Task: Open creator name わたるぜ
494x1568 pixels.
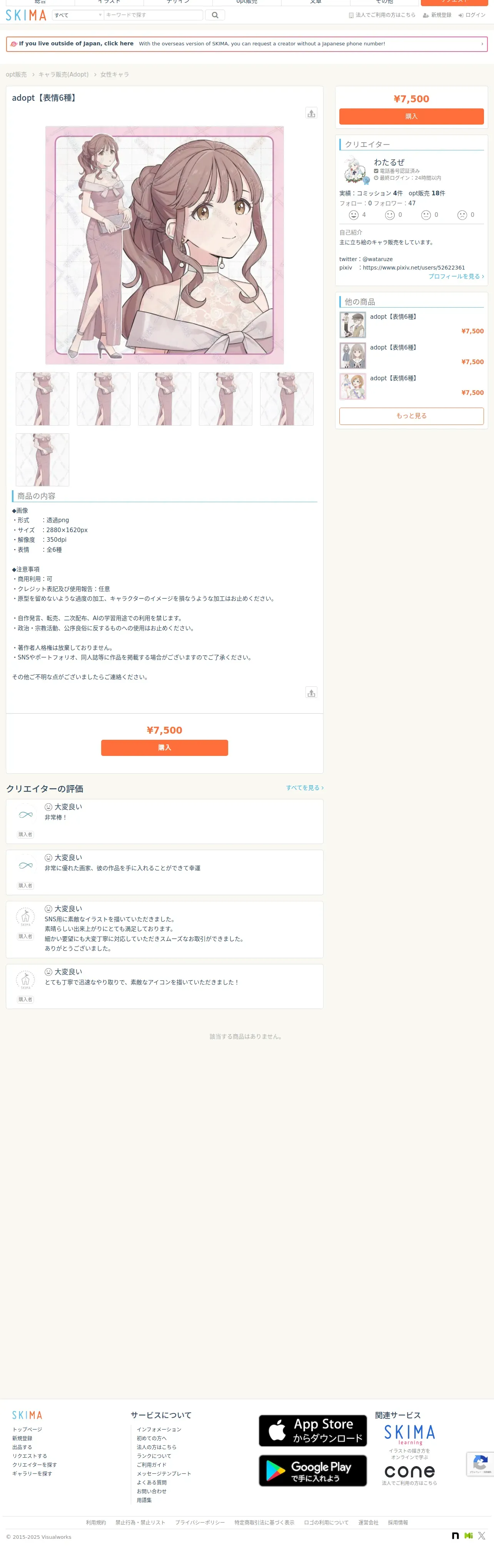Action: 389,162
